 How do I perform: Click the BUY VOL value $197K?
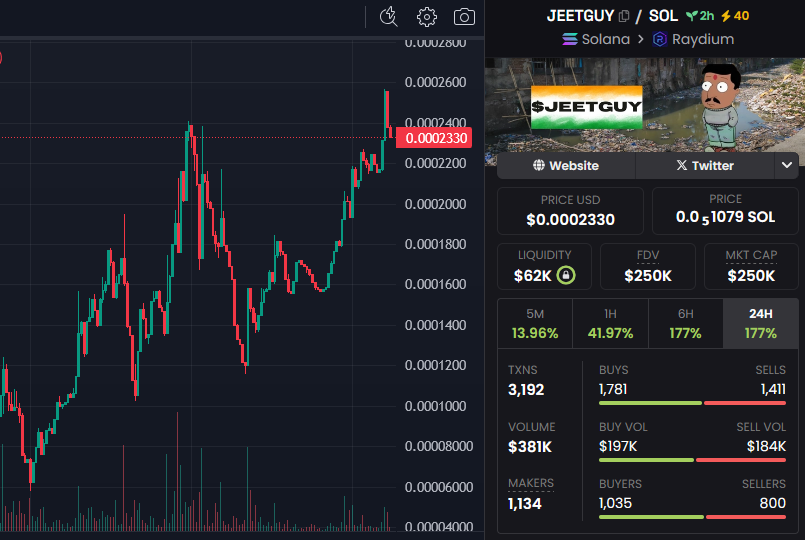tap(618, 447)
